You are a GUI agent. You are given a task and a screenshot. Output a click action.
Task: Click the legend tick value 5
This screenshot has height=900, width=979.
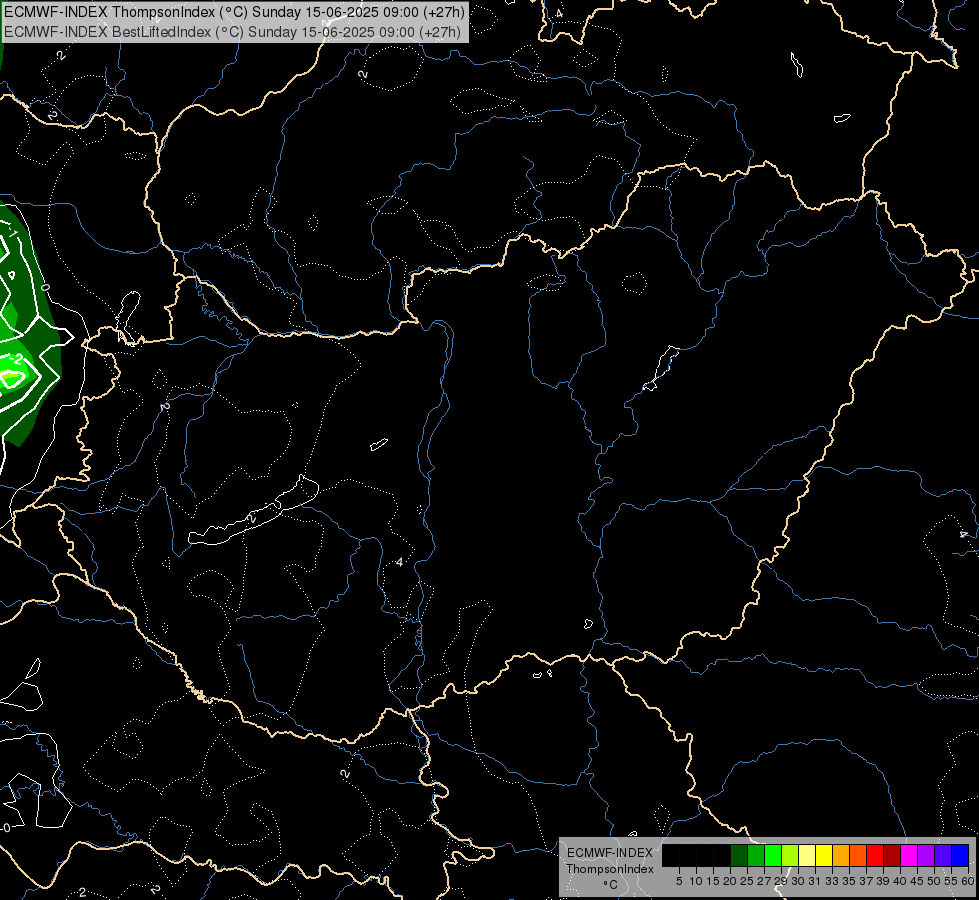pyautogui.click(x=679, y=881)
